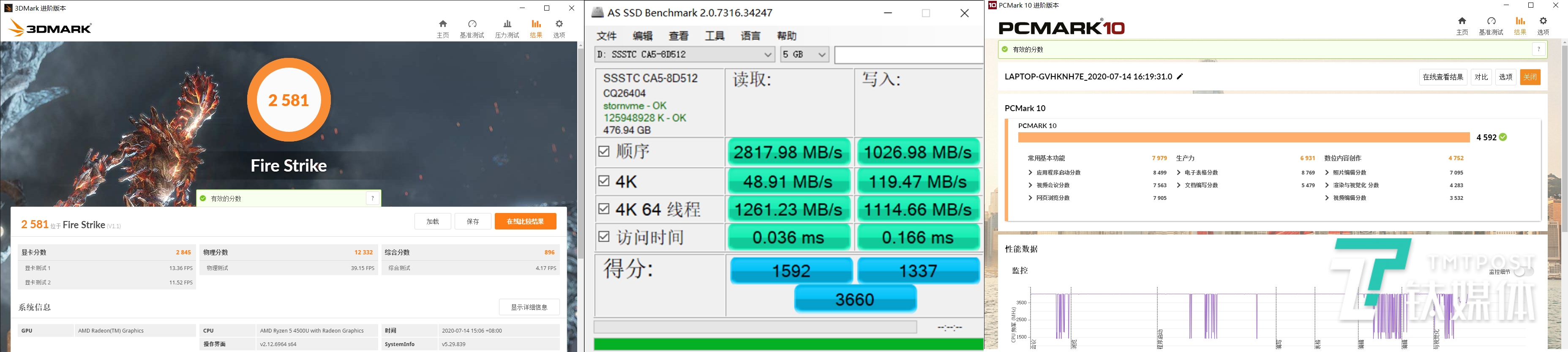Expand 电子表格分数 row
This screenshot has width=1568, height=352.
(x=1178, y=172)
